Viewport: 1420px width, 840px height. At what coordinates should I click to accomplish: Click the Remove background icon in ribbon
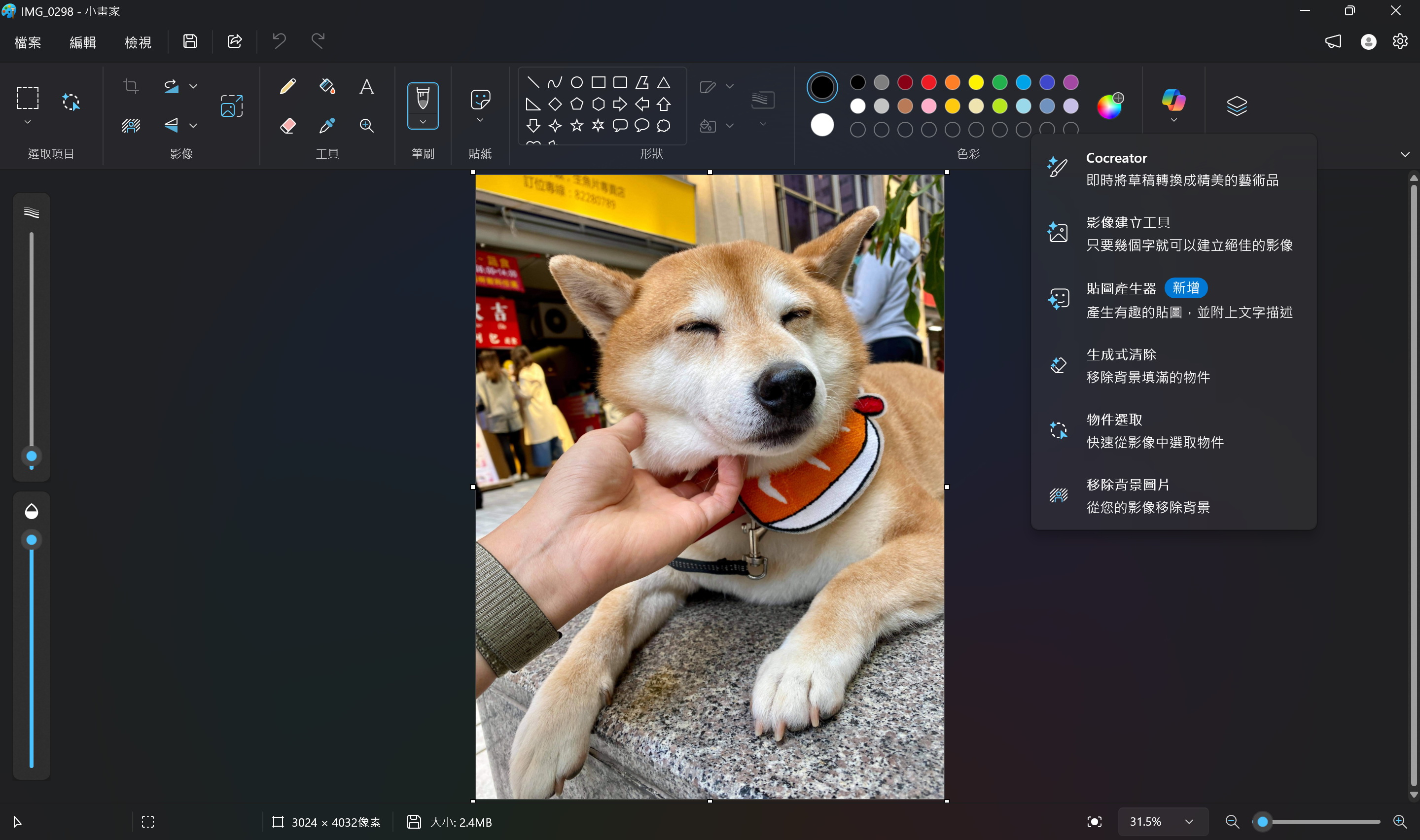(131, 125)
